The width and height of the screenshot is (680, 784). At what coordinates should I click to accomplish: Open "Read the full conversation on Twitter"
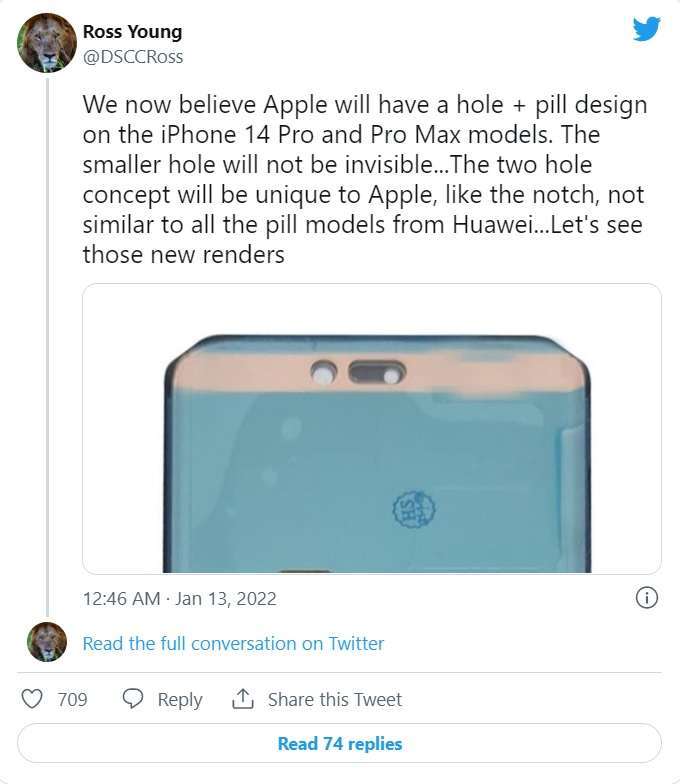[233, 643]
